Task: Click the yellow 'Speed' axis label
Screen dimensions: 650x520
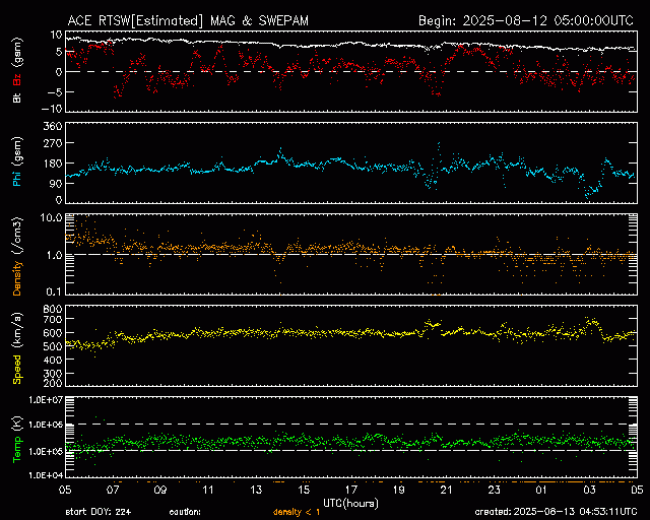Action: [17, 369]
